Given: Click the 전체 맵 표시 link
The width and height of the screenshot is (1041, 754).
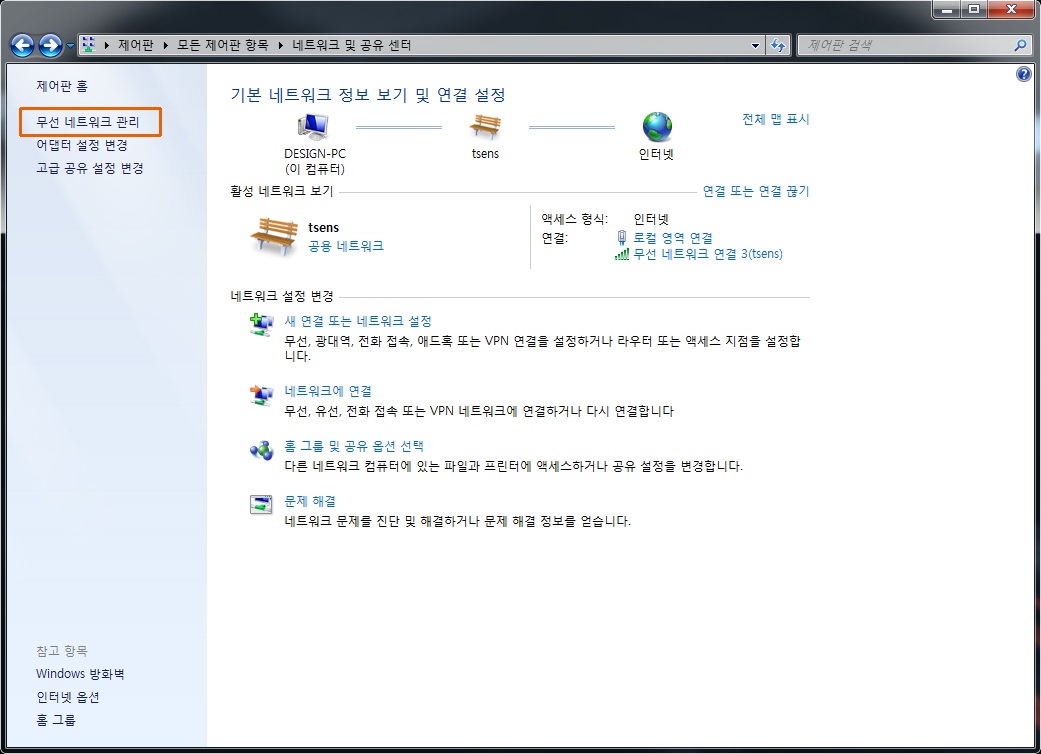Looking at the screenshot, I should [776, 119].
